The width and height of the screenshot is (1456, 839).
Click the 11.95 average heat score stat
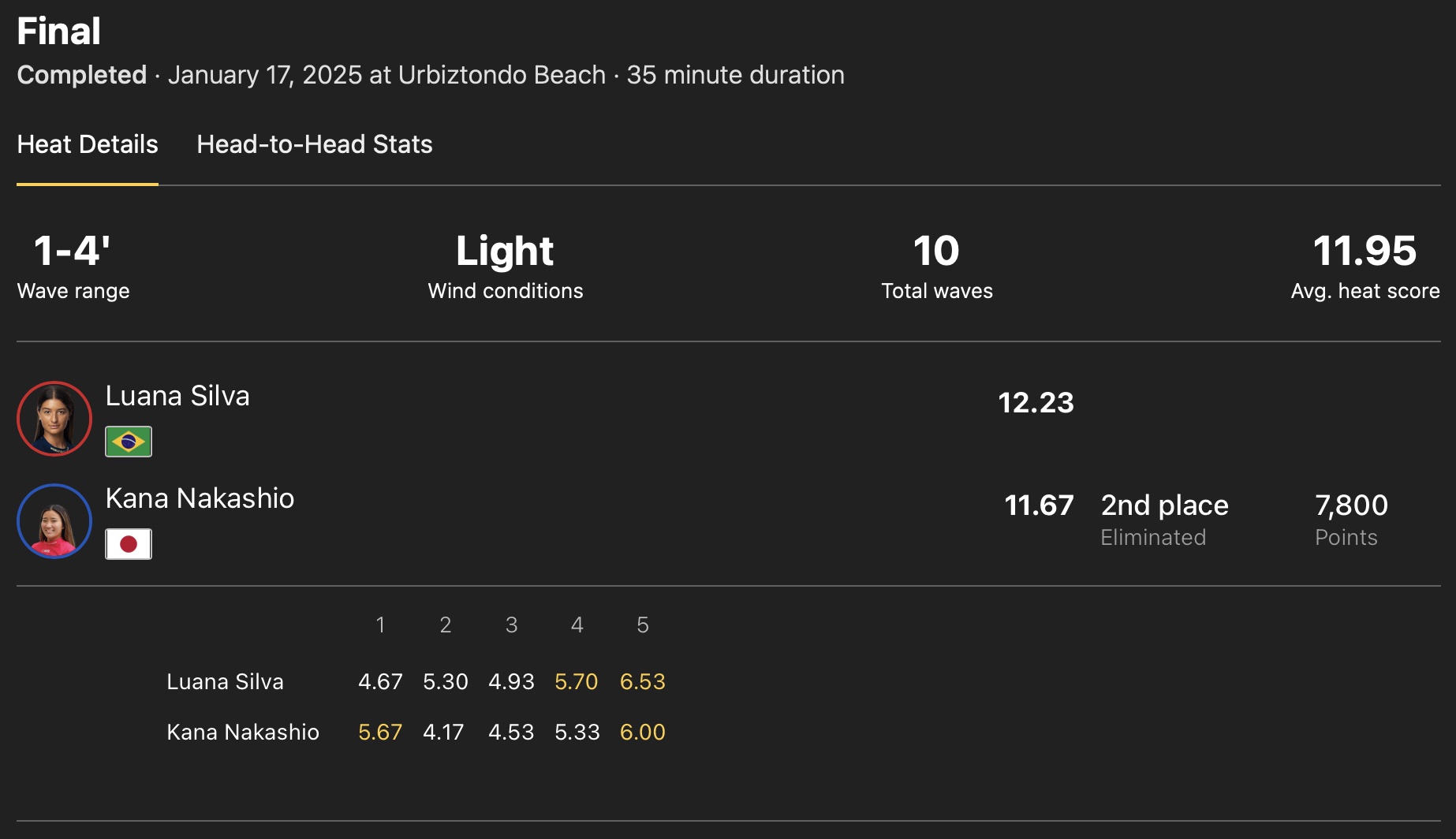tap(1365, 252)
